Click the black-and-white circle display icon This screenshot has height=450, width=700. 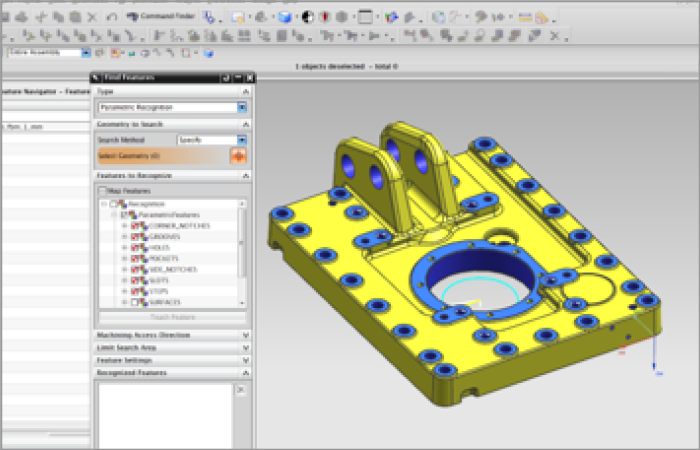point(308,17)
